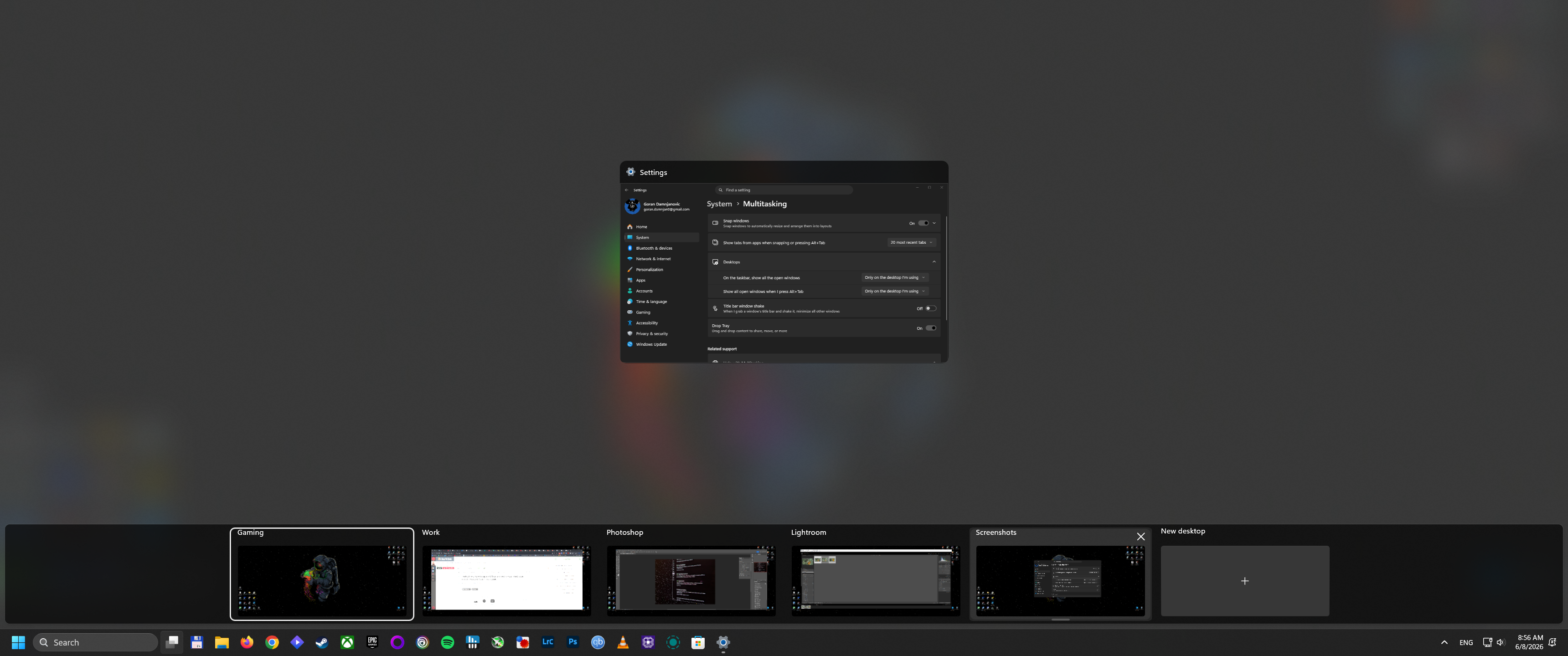The width and height of the screenshot is (1568, 656).
Task: Open Bluetooth & devices in Settings sidebar
Action: point(662,248)
